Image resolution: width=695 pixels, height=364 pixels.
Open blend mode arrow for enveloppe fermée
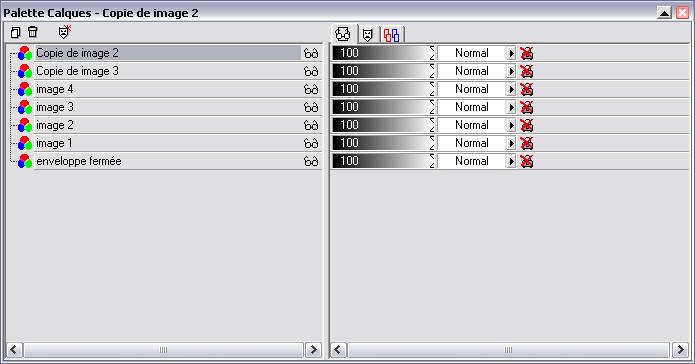pyautogui.click(x=511, y=162)
